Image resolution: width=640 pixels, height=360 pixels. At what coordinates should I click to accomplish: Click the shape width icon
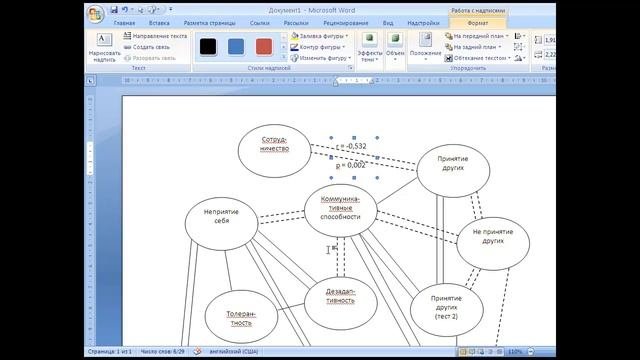coord(538,54)
